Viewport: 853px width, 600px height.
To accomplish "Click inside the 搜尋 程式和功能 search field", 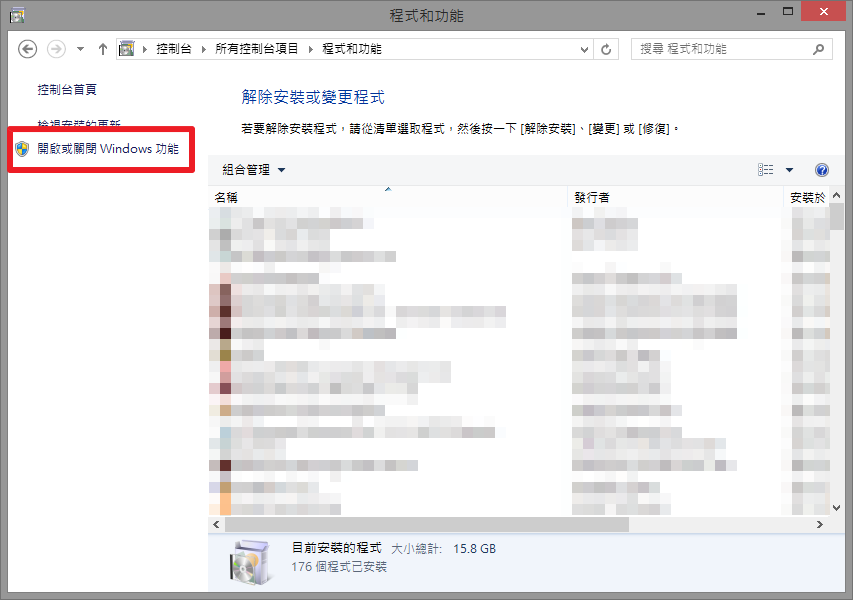I will pos(720,49).
